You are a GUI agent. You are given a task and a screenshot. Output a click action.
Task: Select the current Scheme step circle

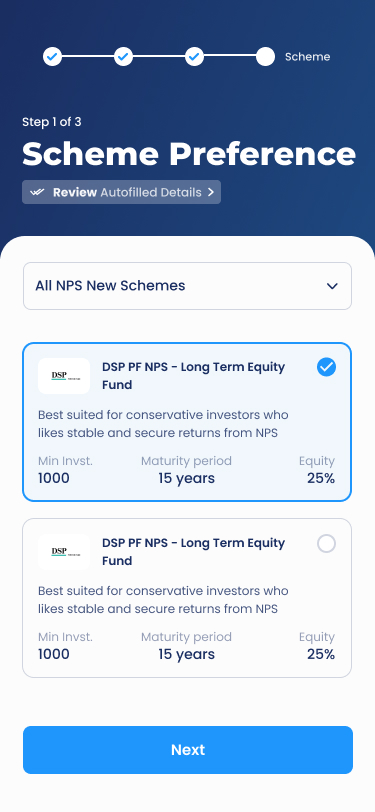pyautogui.click(x=265, y=56)
